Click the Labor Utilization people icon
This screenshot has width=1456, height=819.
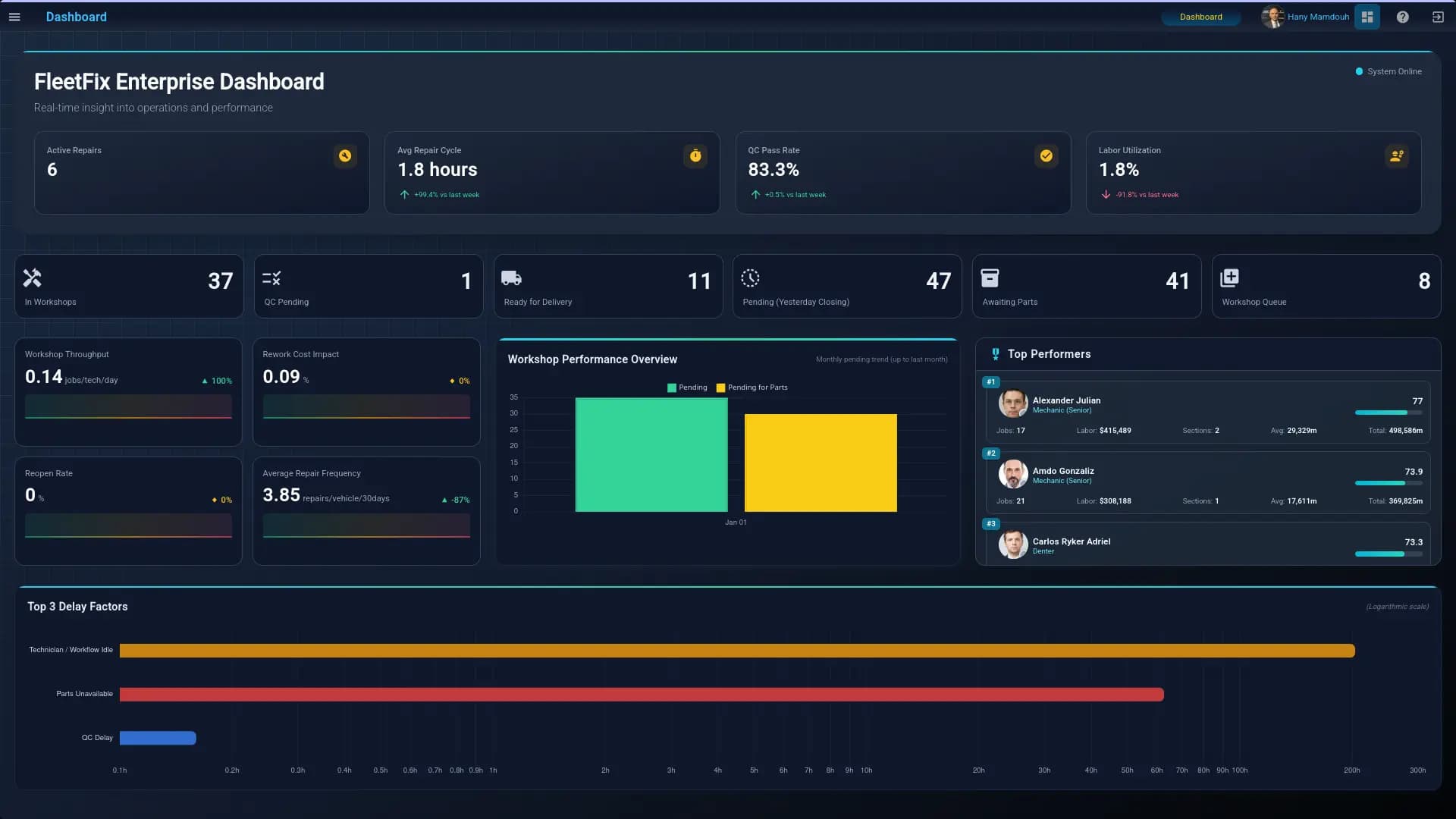(1396, 155)
